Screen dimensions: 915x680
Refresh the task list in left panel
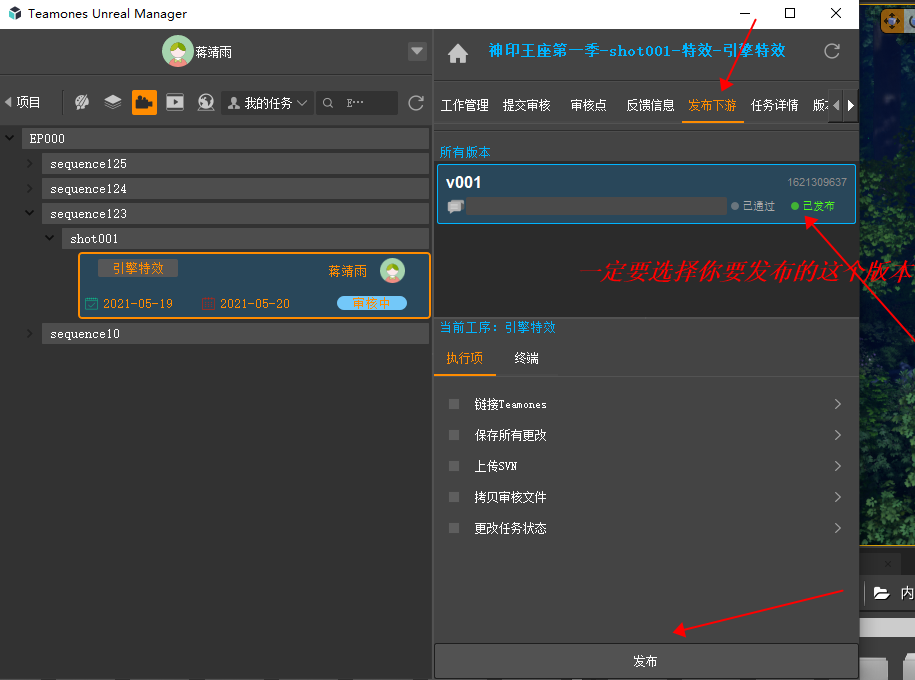[x=416, y=103]
